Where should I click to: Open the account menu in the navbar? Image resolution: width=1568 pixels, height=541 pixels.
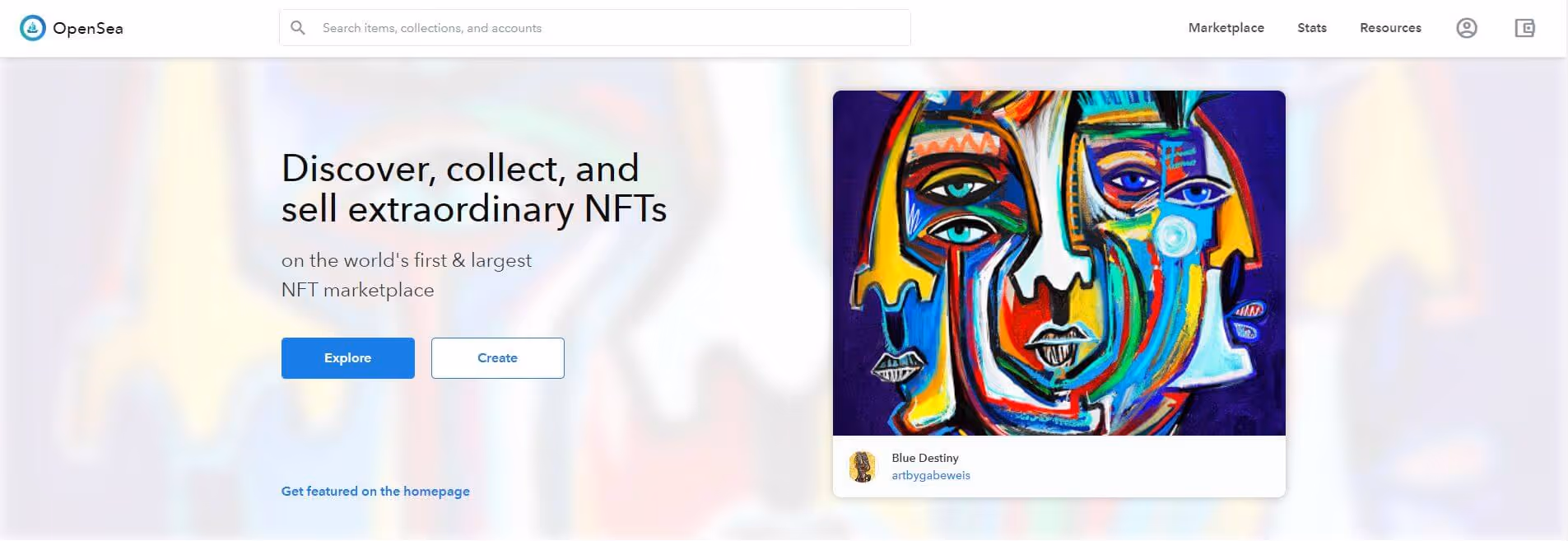tap(1468, 27)
